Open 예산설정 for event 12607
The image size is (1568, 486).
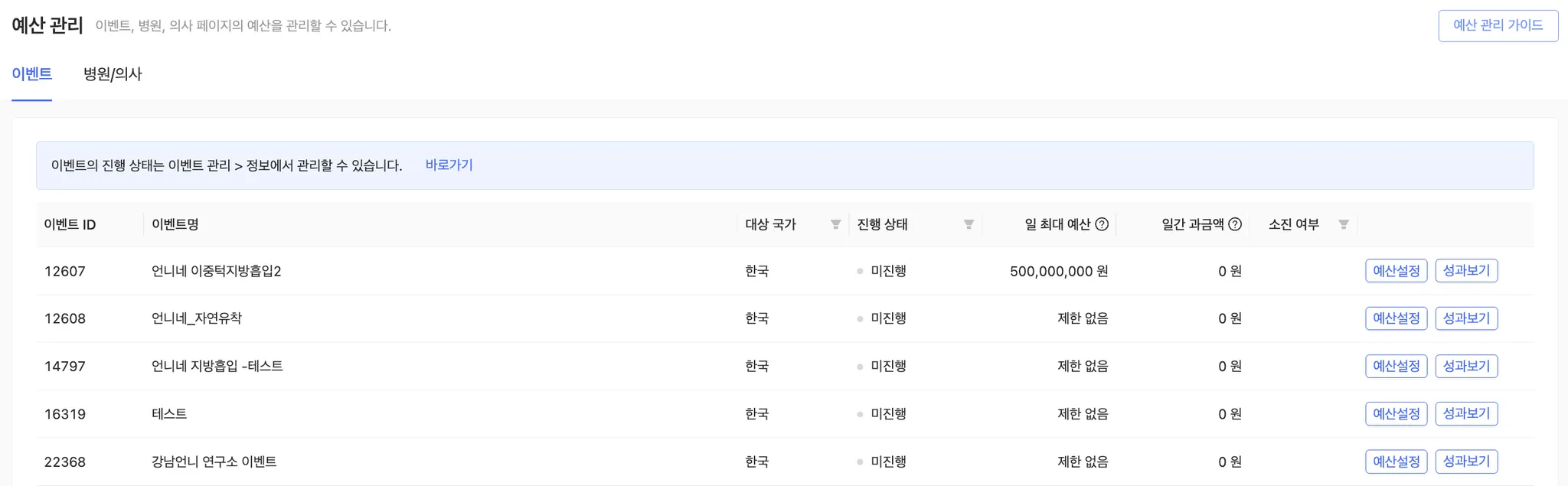point(1396,271)
